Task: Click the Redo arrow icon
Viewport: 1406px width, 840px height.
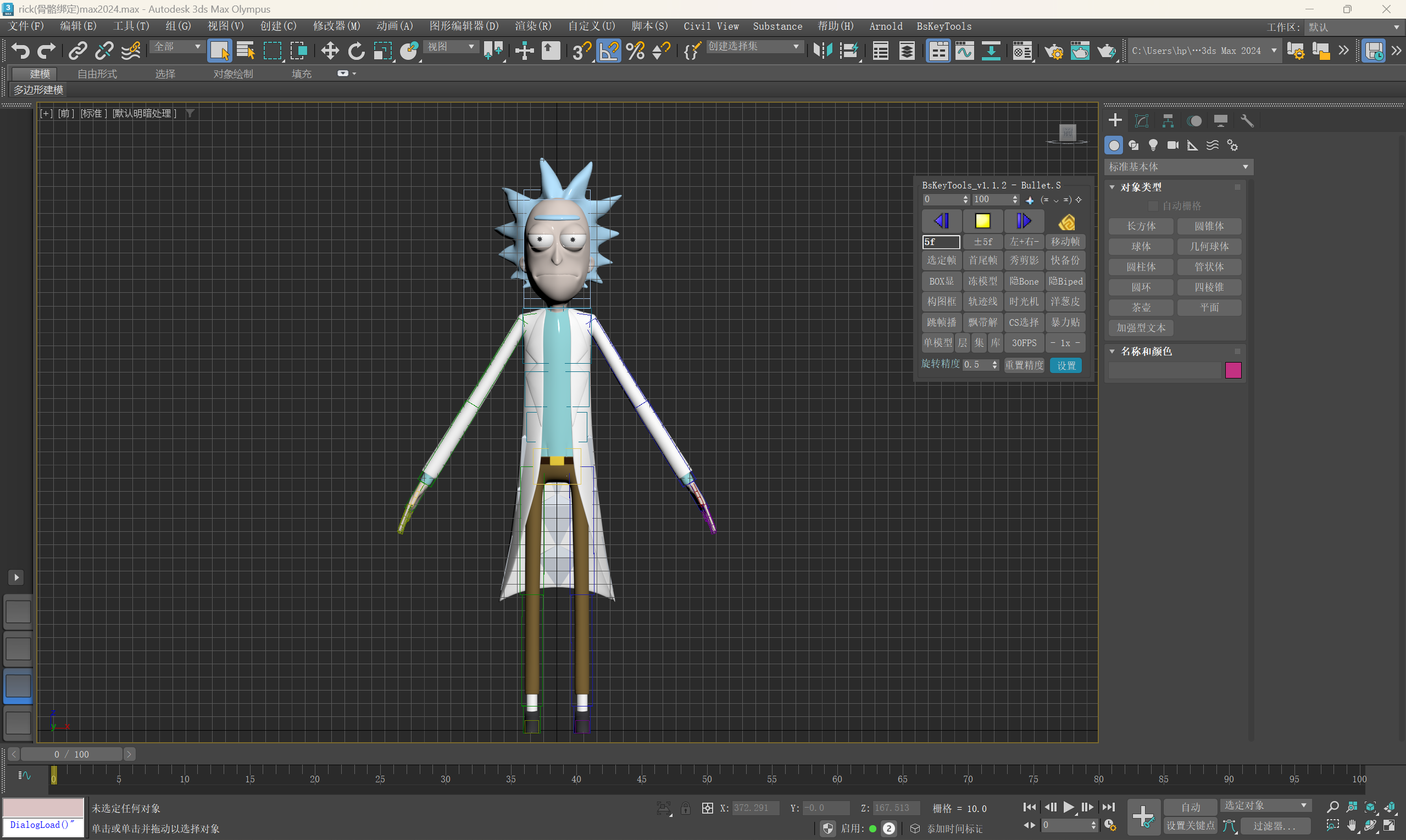Action: coord(46,51)
